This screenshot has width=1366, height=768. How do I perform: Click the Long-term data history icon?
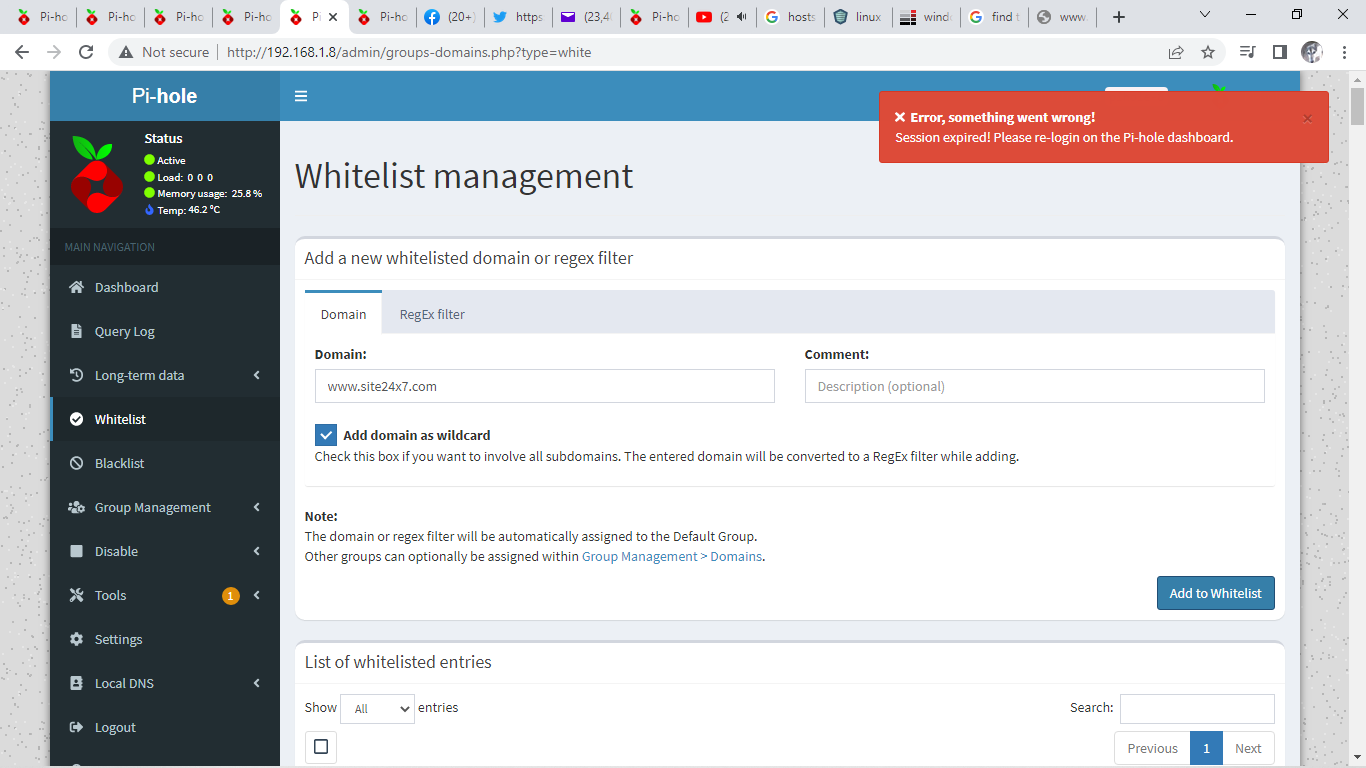(75, 375)
